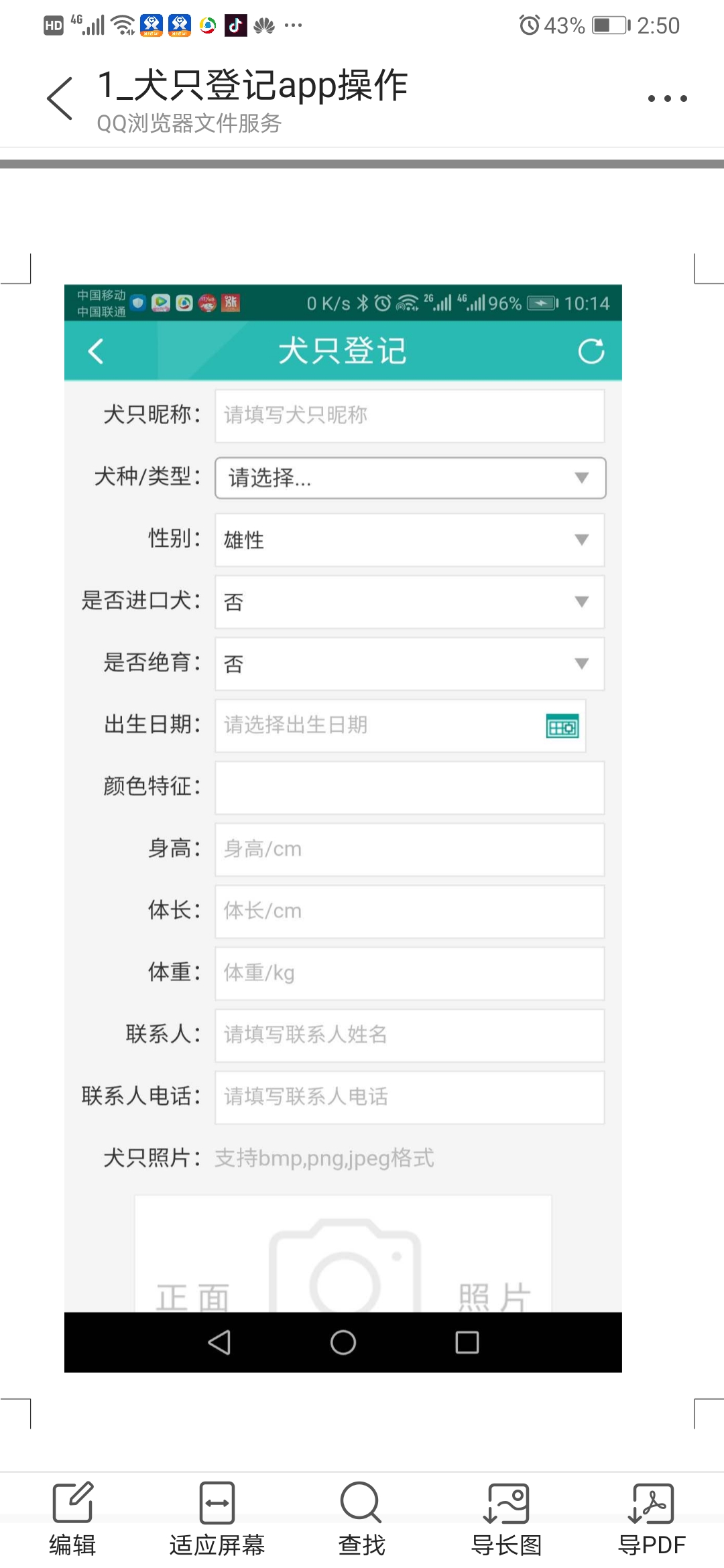This screenshot has height=1568, width=724.
Task: Go back using the top-left arrow
Action: (60, 99)
